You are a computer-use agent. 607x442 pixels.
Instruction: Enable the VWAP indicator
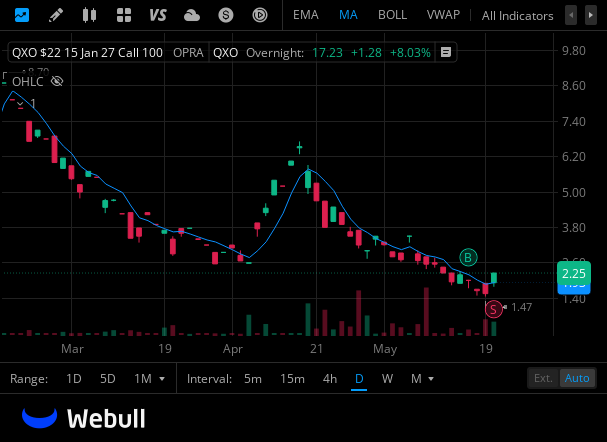click(443, 15)
